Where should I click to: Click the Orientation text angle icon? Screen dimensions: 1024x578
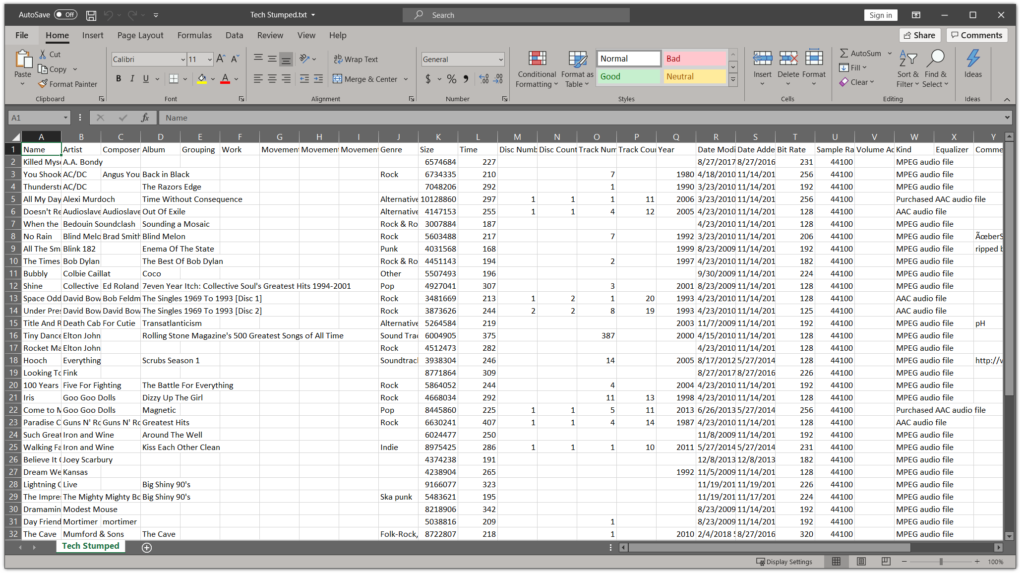tap(304, 59)
